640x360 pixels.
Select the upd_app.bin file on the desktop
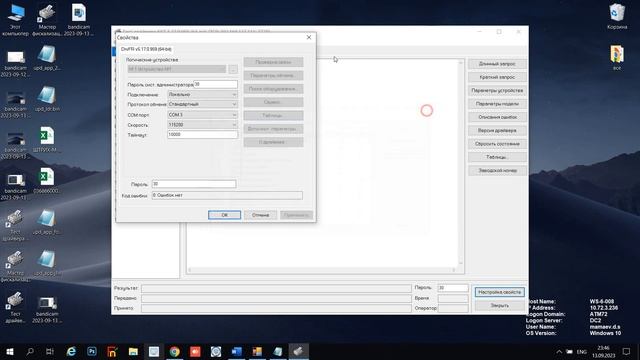tap(47, 263)
